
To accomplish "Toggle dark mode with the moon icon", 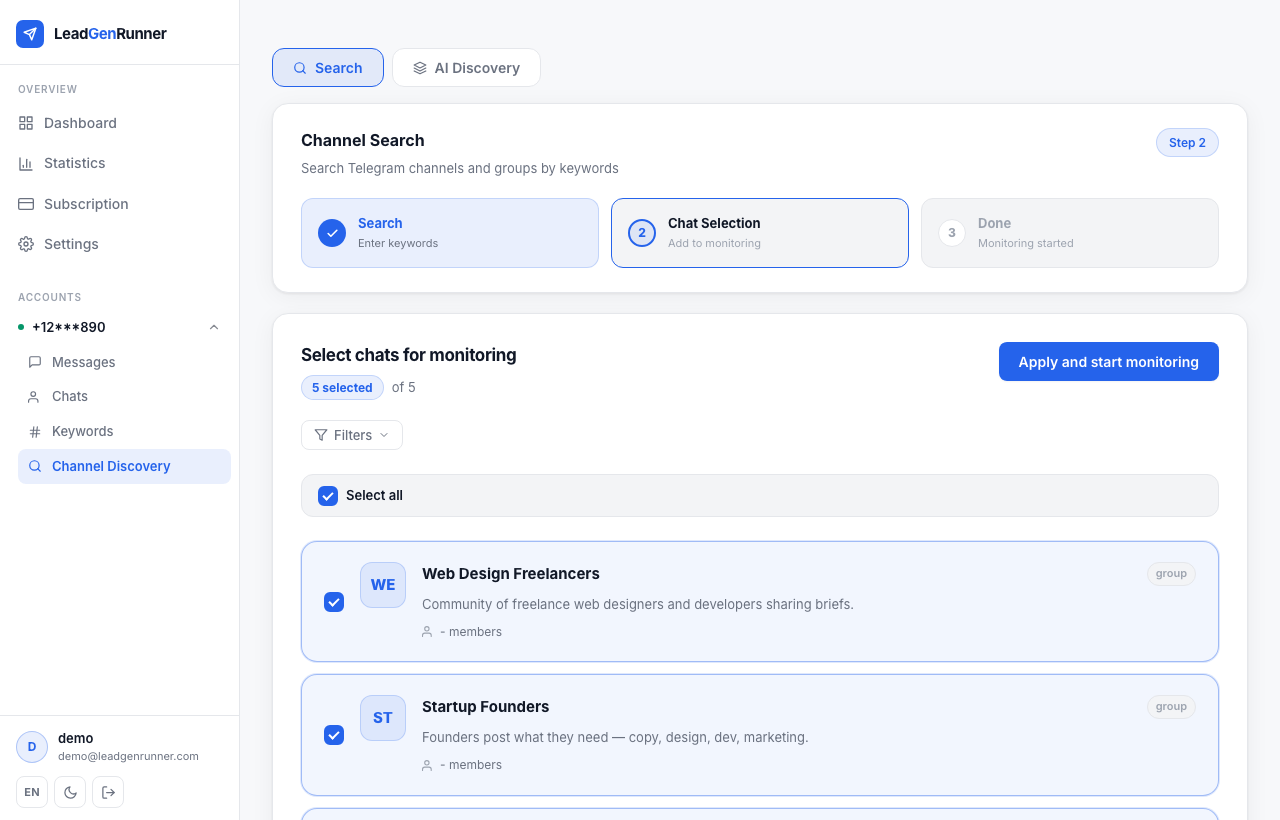I will 70,792.
